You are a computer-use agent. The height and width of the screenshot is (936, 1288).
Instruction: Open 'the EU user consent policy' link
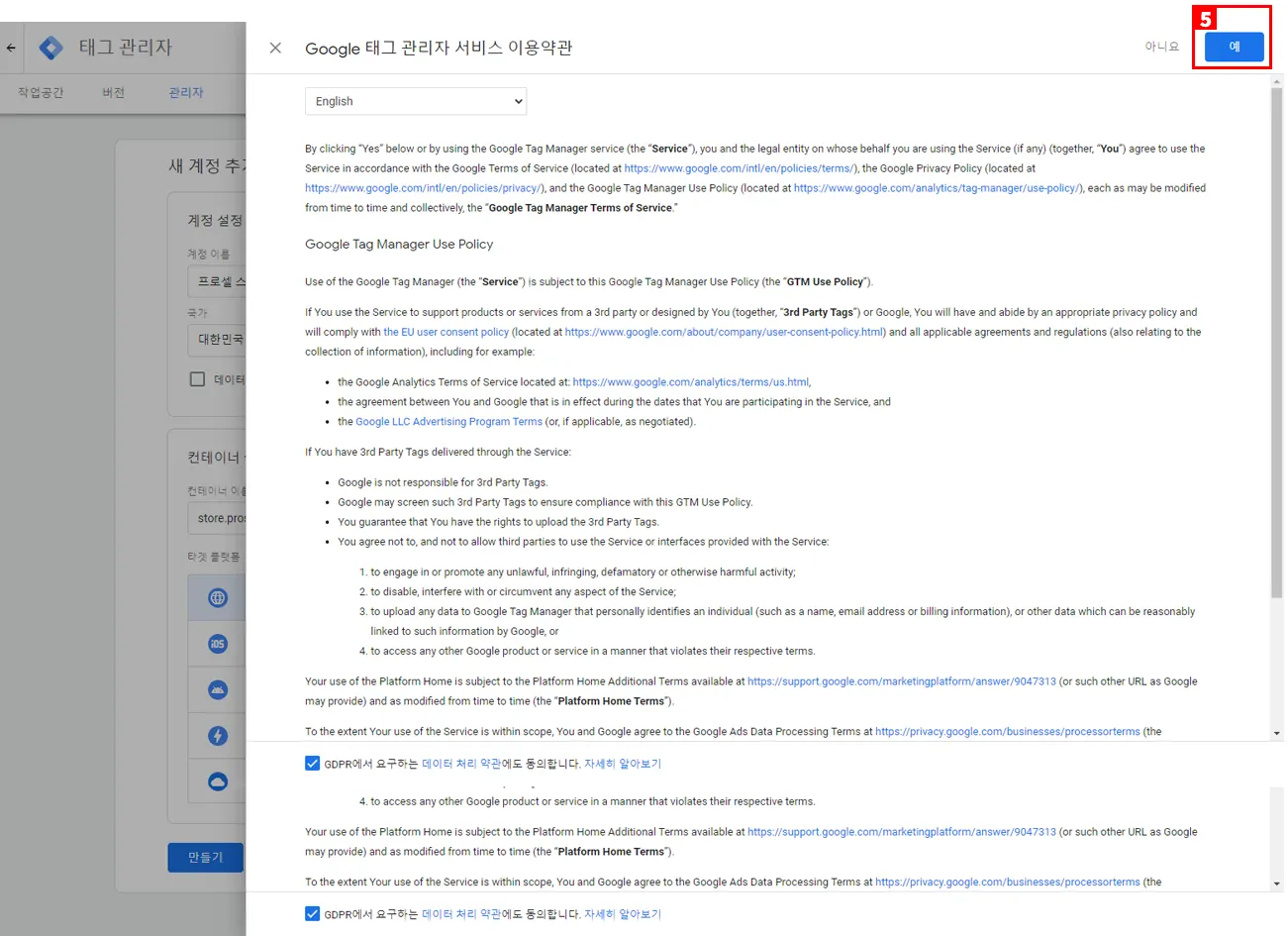point(446,332)
